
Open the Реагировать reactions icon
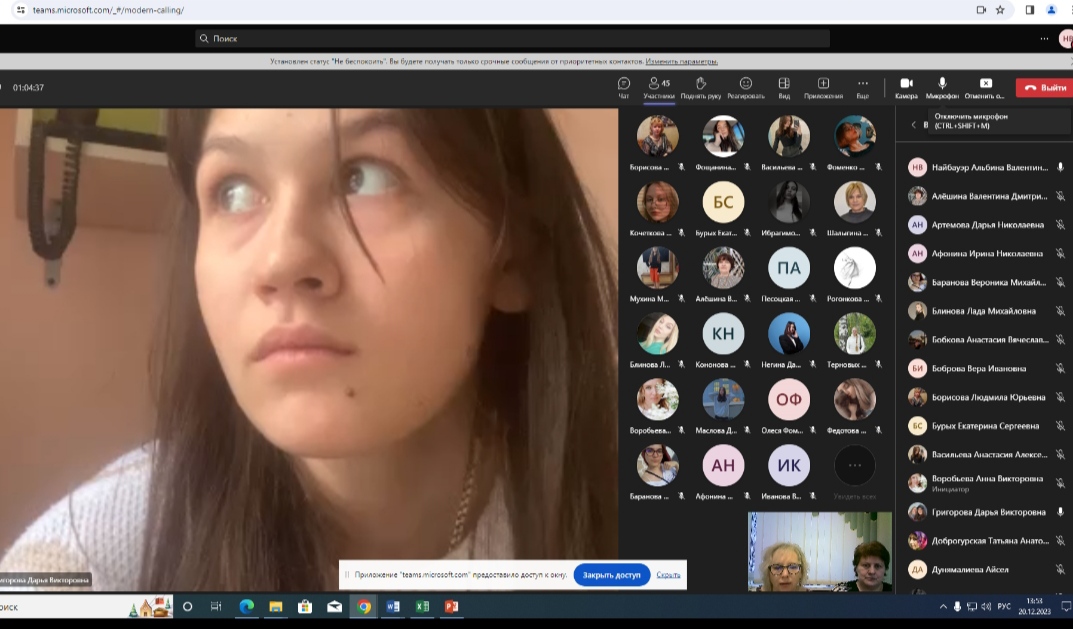click(x=746, y=84)
